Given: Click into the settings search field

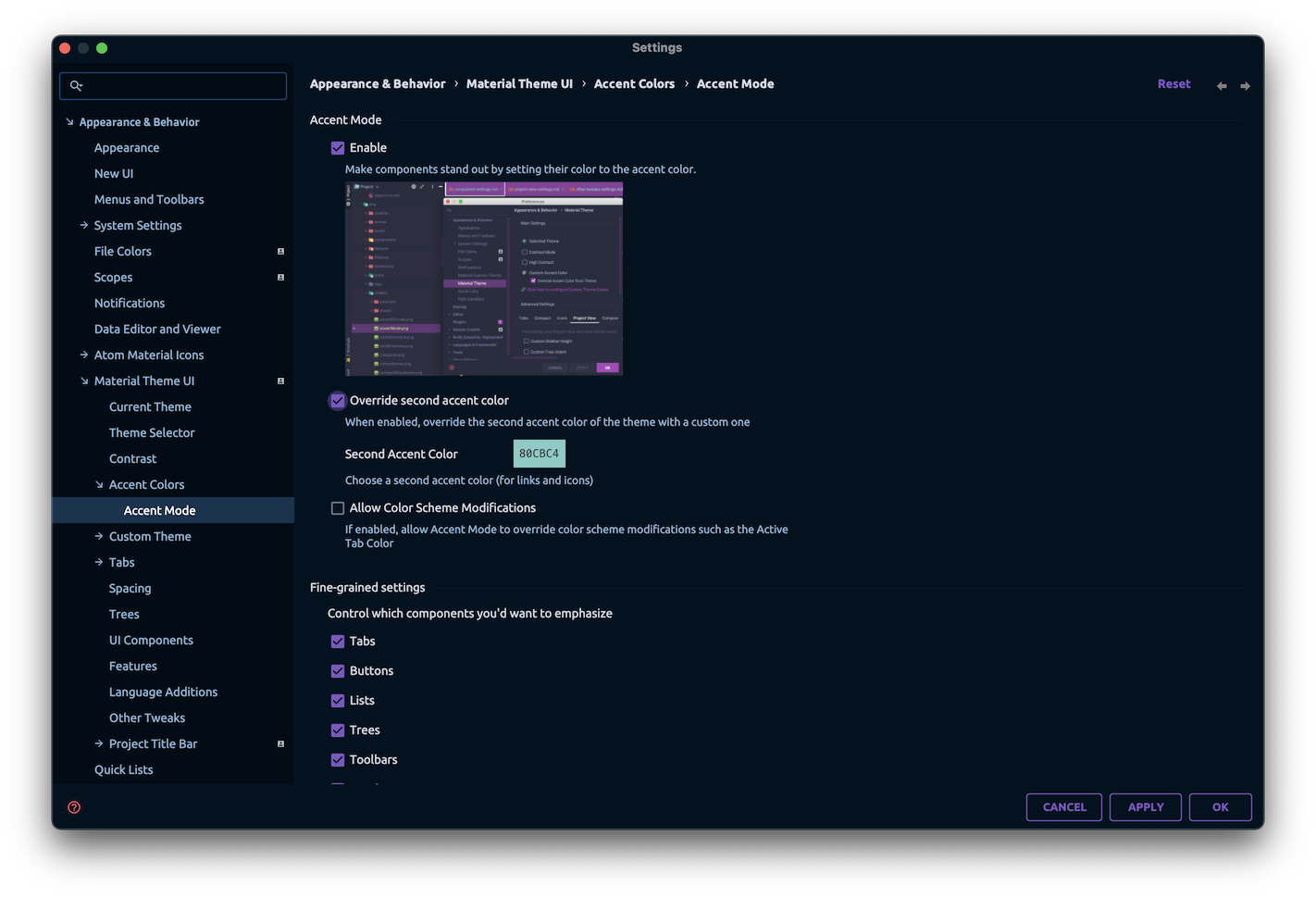Looking at the screenshot, I should pyautogui.click(x=176, y=85).
